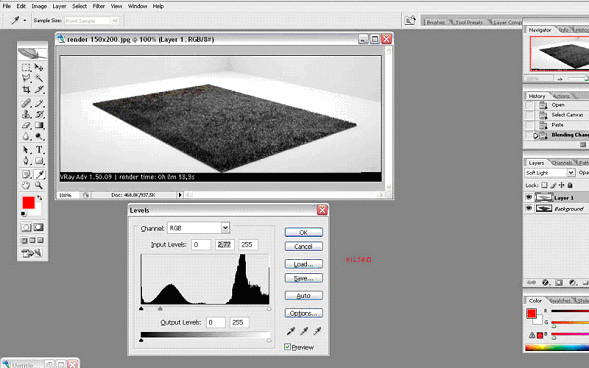589x368 pixels.
Task: Click the Auto button in Levels
Action: tap(304, 296)
